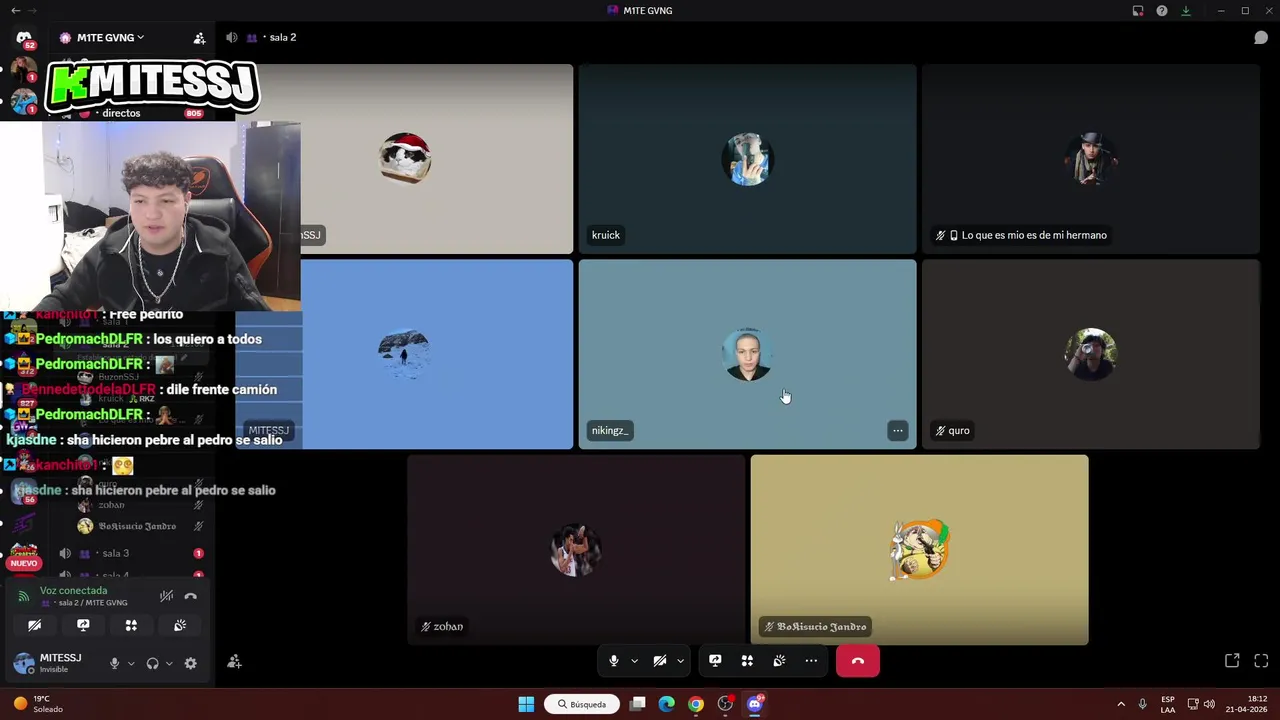Launch Google Chrome from the taskbar
This screenshot has width=1280, height=720.
[696, 704]
